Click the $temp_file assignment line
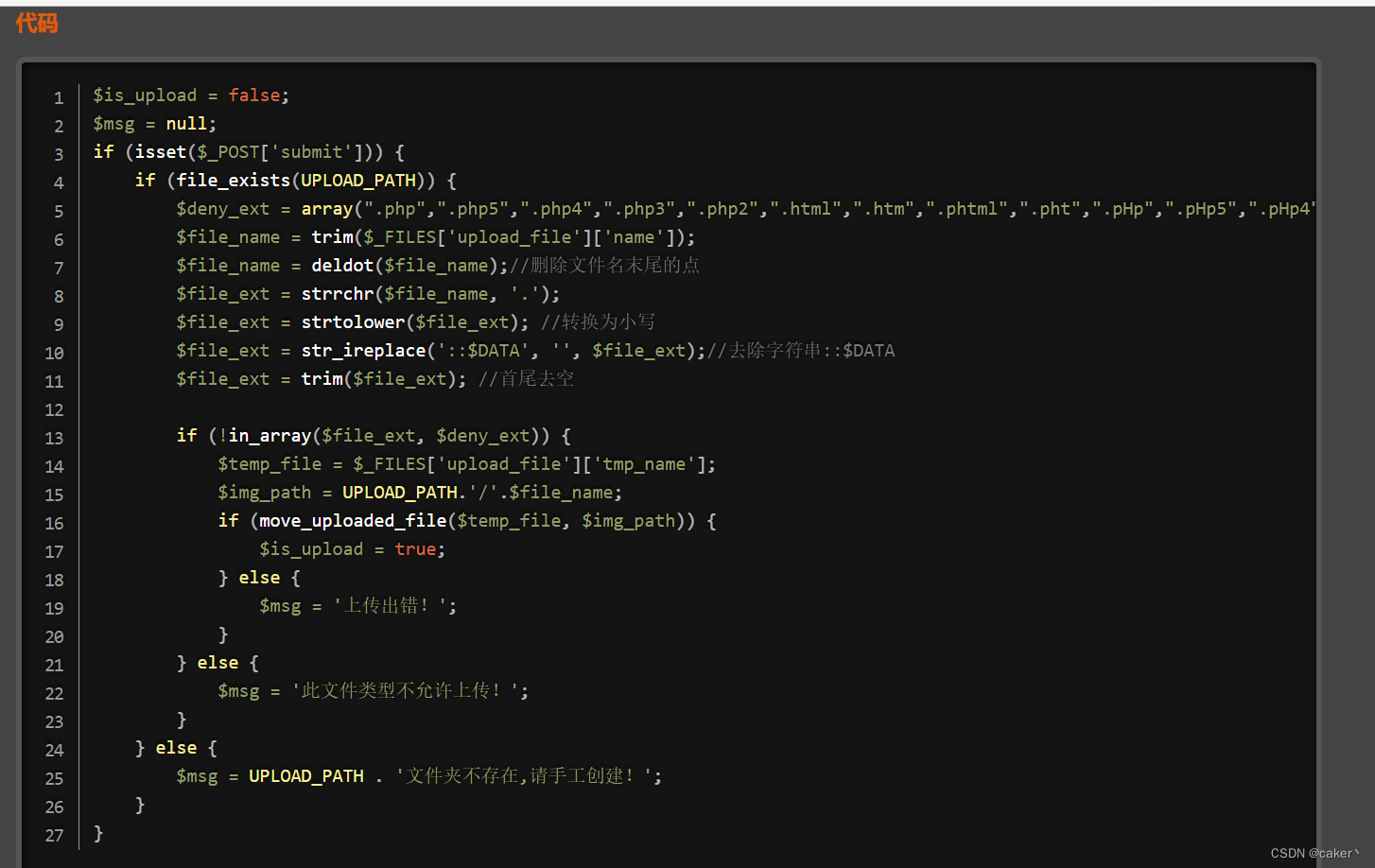 467,464
